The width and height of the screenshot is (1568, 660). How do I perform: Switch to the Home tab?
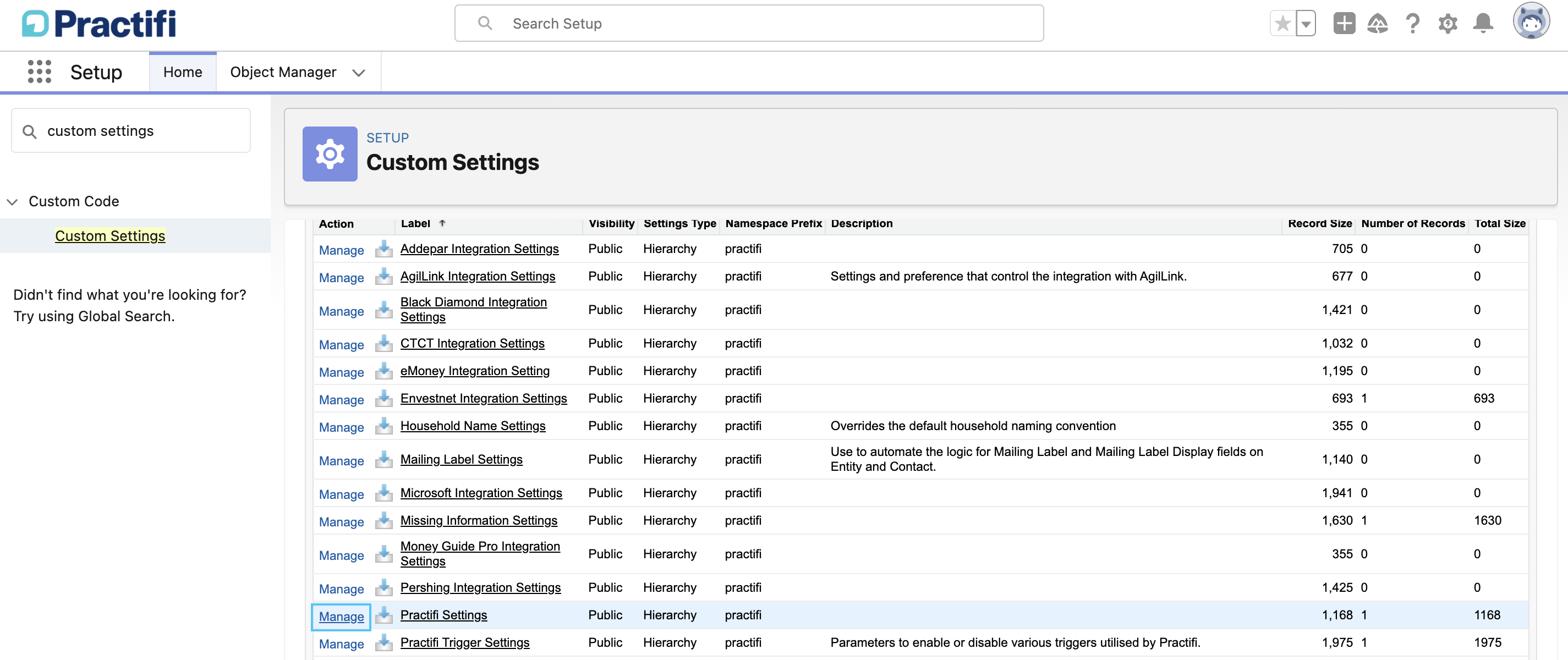pyautogui.click(x=183, y=73)
